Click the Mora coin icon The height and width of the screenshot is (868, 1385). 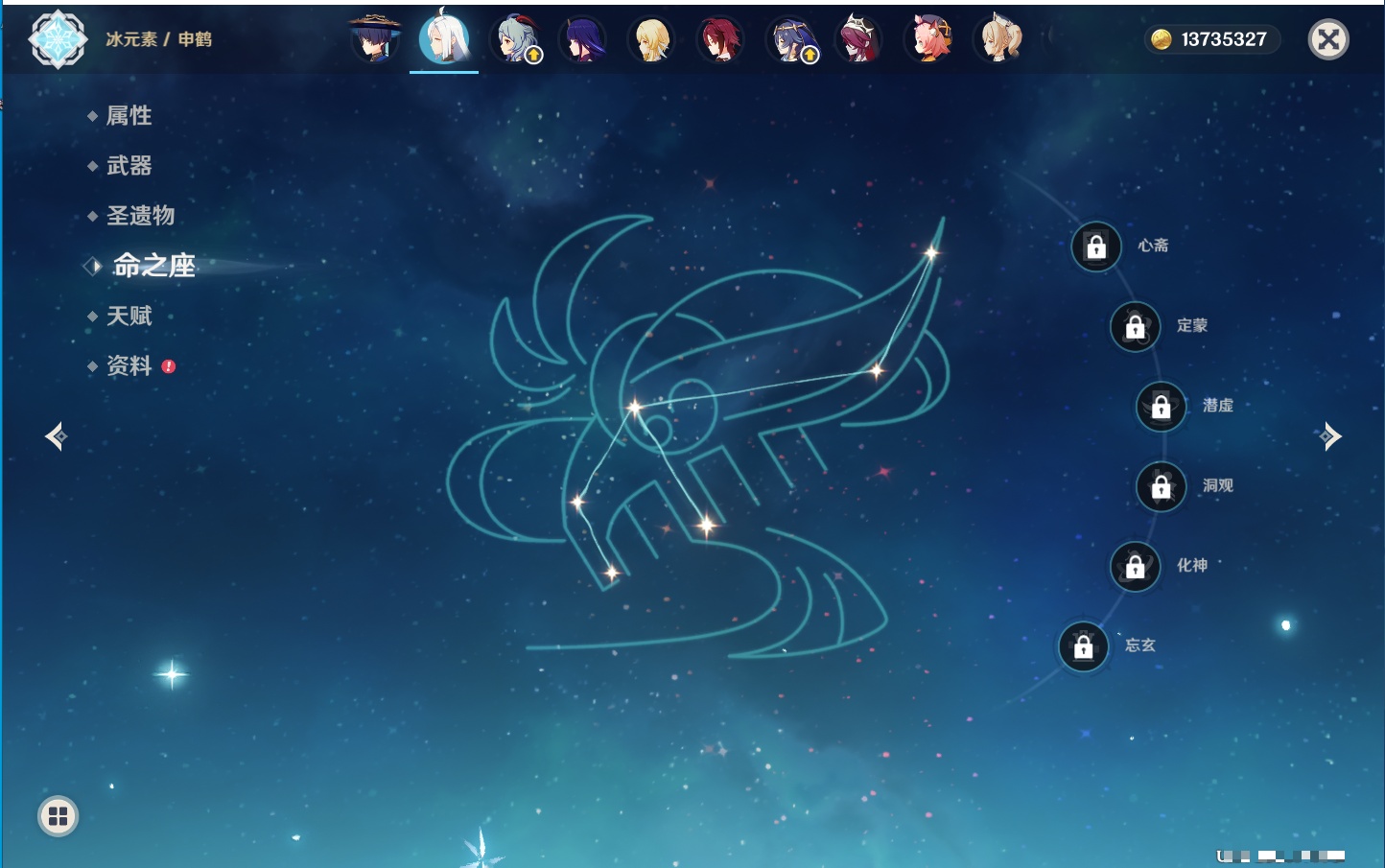(1162, 39)
